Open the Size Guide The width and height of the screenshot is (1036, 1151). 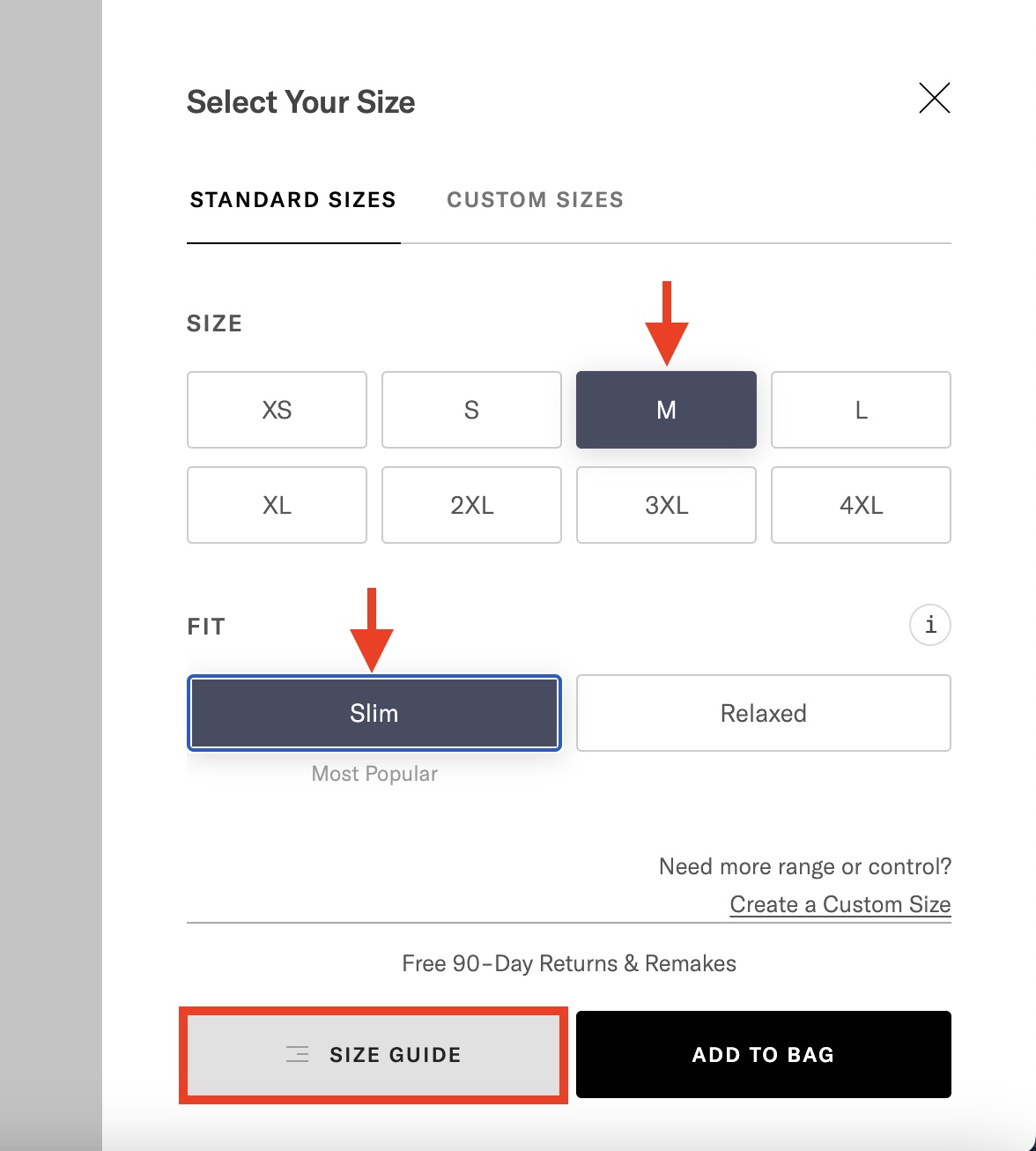click(x=374, y=1054)
